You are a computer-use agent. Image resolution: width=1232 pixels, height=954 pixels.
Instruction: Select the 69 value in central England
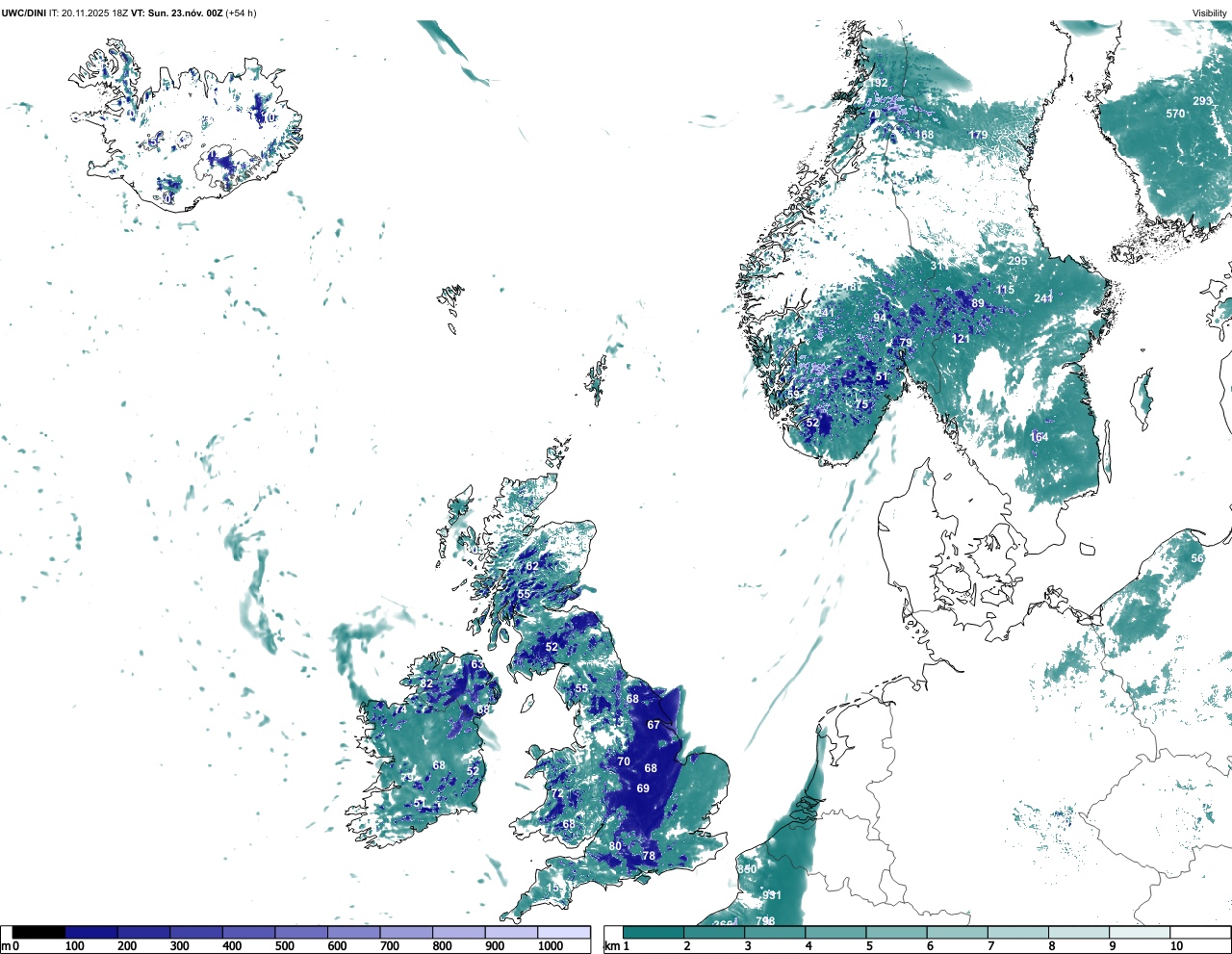coord(643,788)
